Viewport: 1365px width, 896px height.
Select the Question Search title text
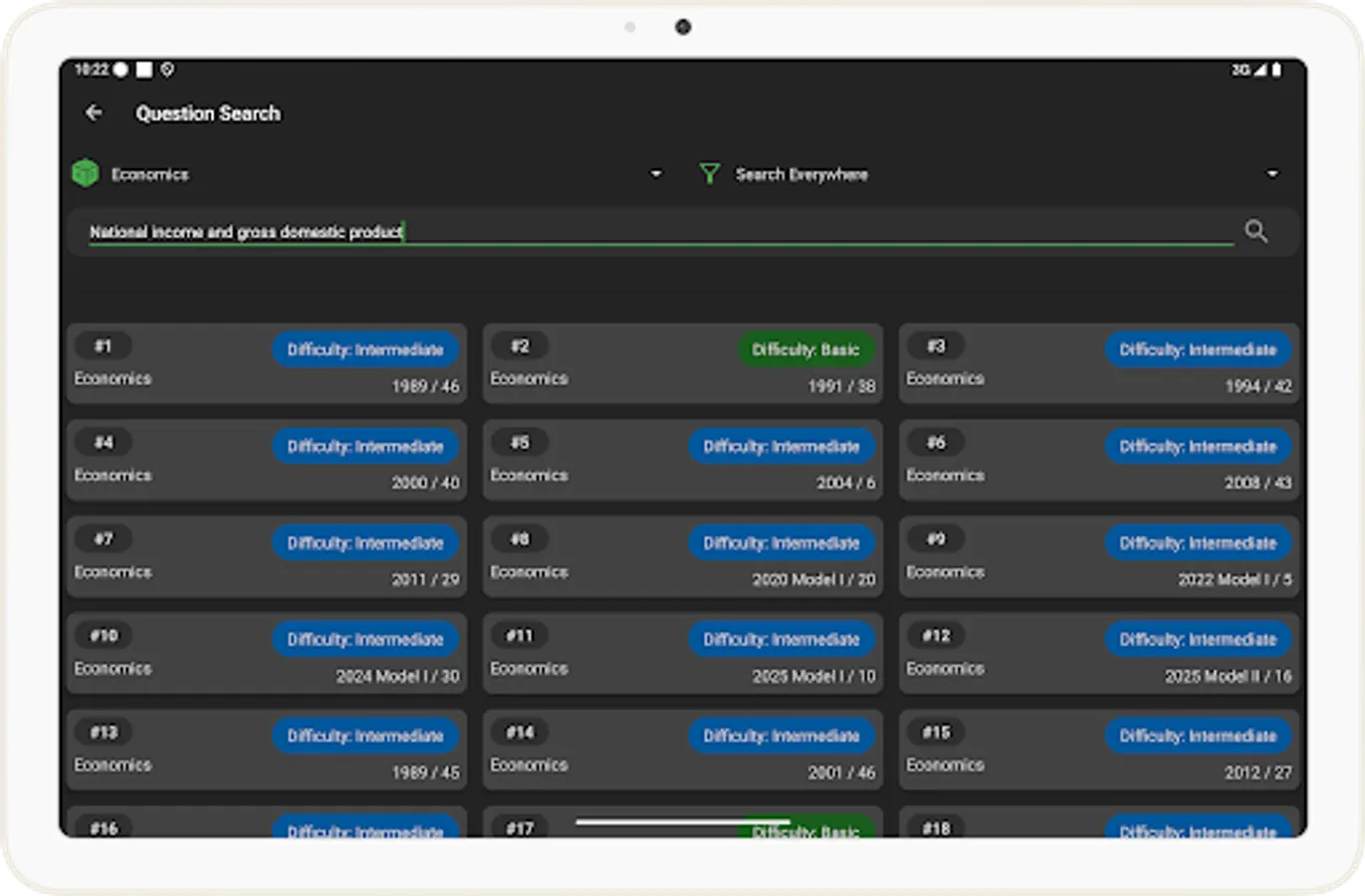(x=208, y=112)
